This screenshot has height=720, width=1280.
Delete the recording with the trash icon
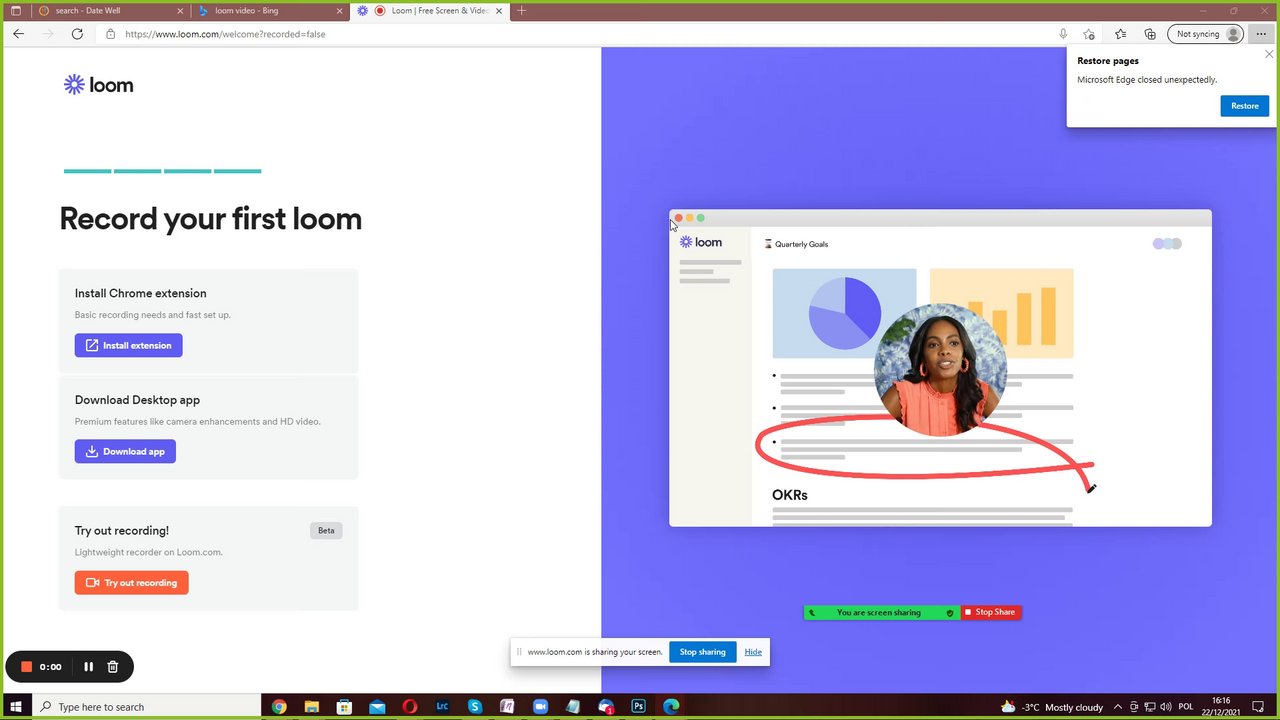113,666
